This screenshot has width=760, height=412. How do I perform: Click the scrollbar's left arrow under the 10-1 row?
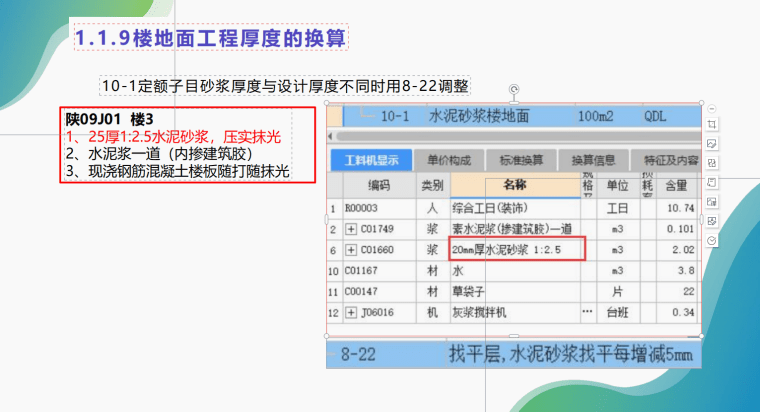coord(331,136)
